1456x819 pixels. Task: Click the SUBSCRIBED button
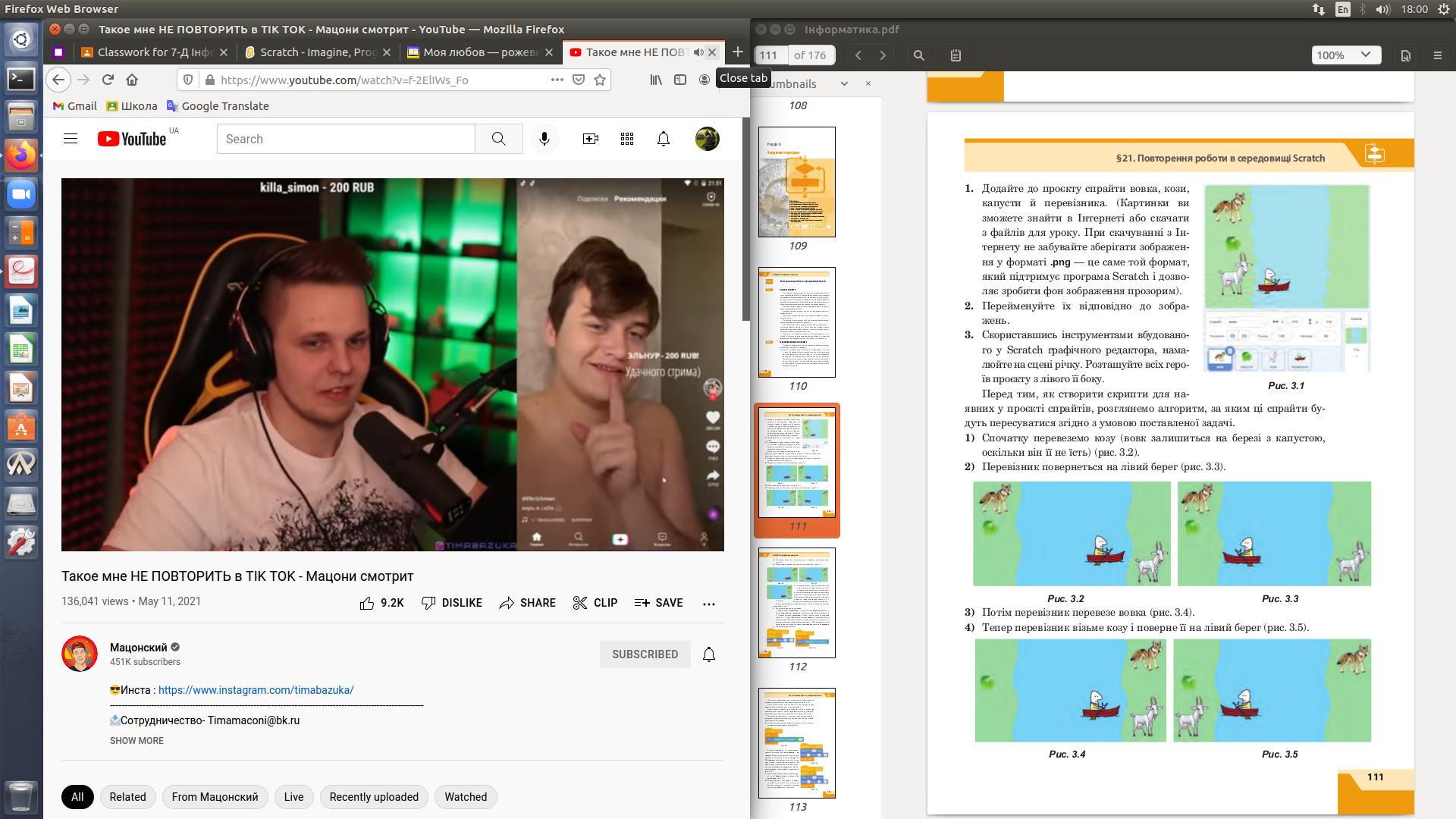(645, 654)
